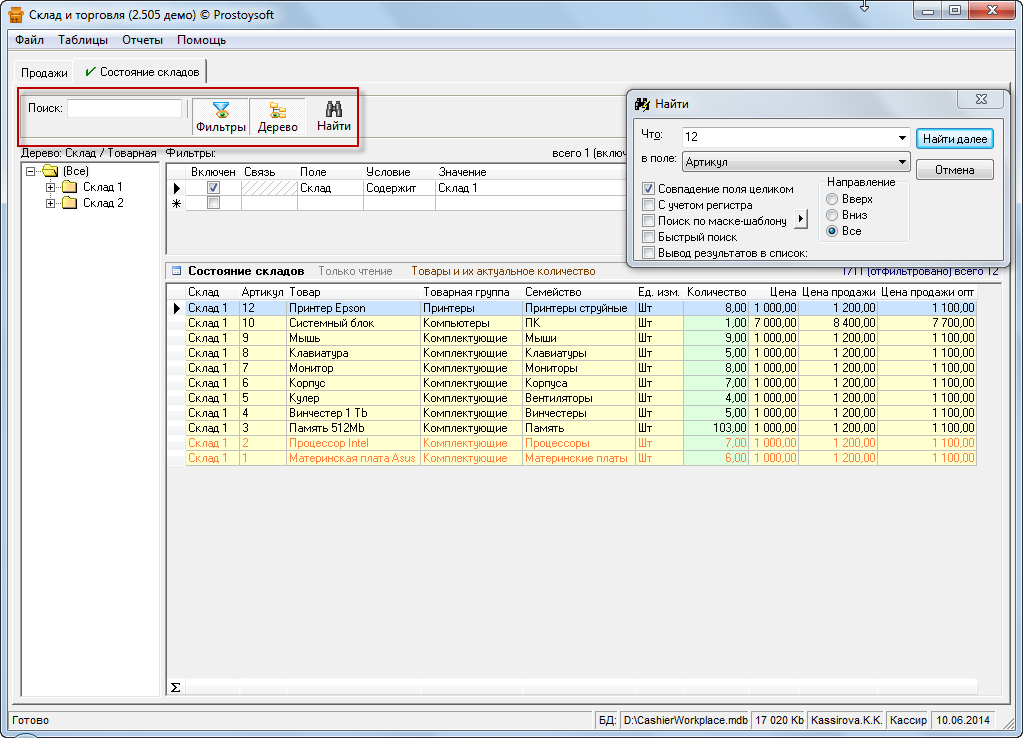Open the Filters funnel tool
The height and width of the screenshot is (738, 1023).
coord(221,111)
